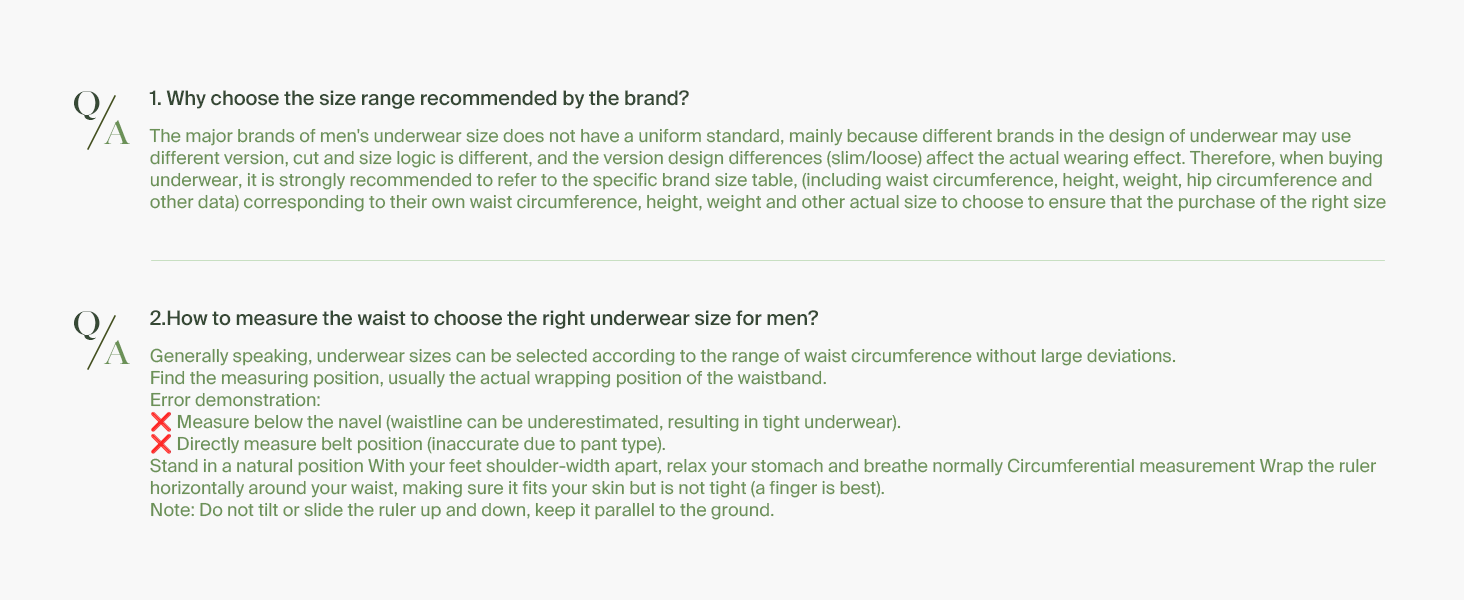The image size is (1464, 600).
Task: Click the horizontal divider between the two questions
Action: [x=767, y=260]
